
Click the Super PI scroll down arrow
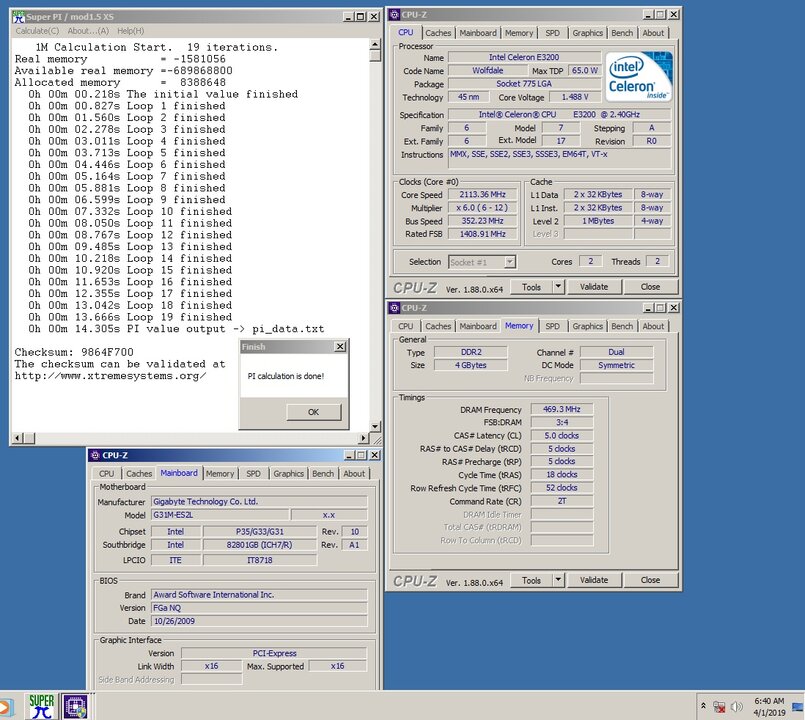(375, 426)
